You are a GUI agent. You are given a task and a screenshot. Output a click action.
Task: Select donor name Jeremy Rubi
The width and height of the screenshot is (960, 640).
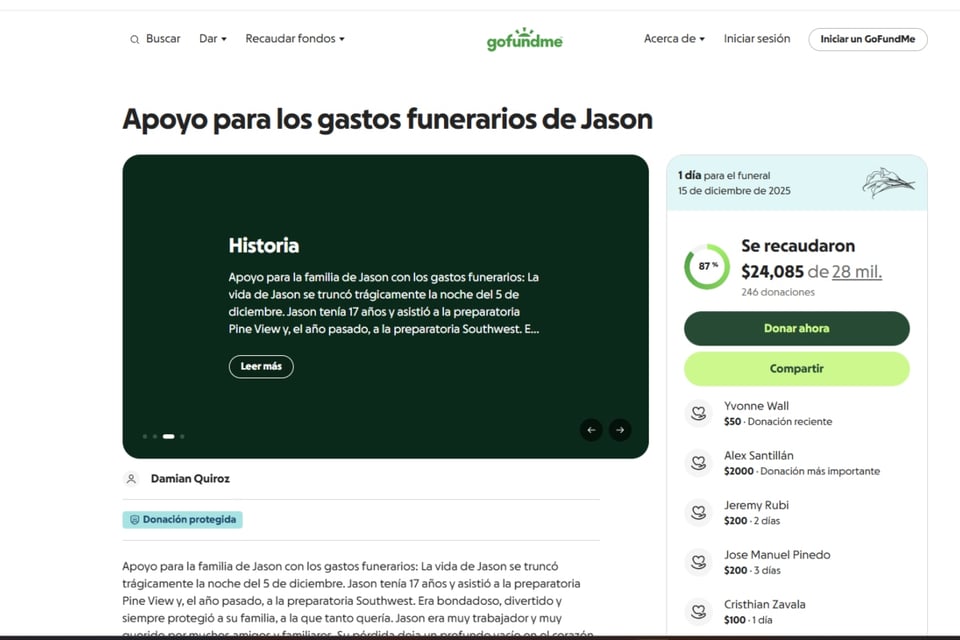pos(756,505)
